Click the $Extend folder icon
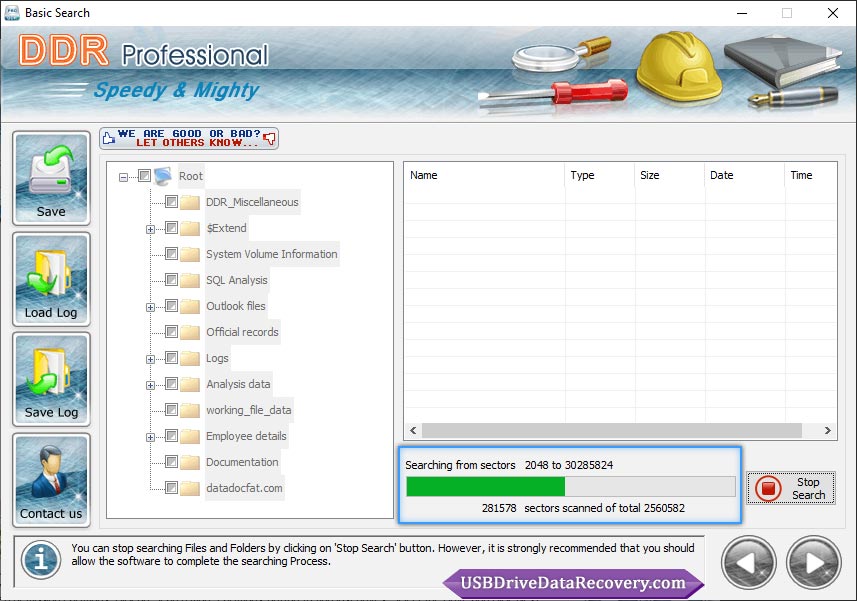 point(190,228)
